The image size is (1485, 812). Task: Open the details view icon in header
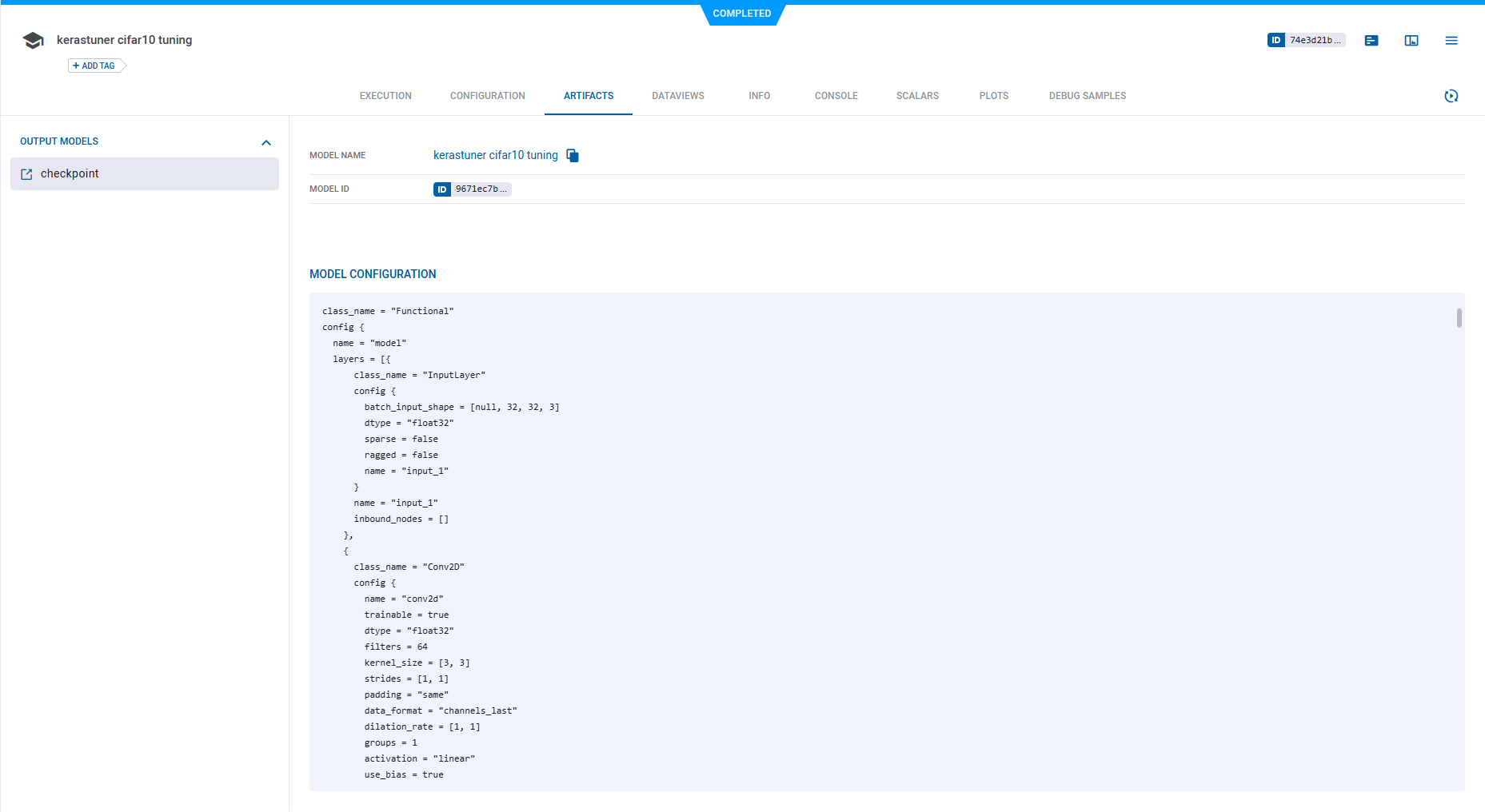point(1371,41)
